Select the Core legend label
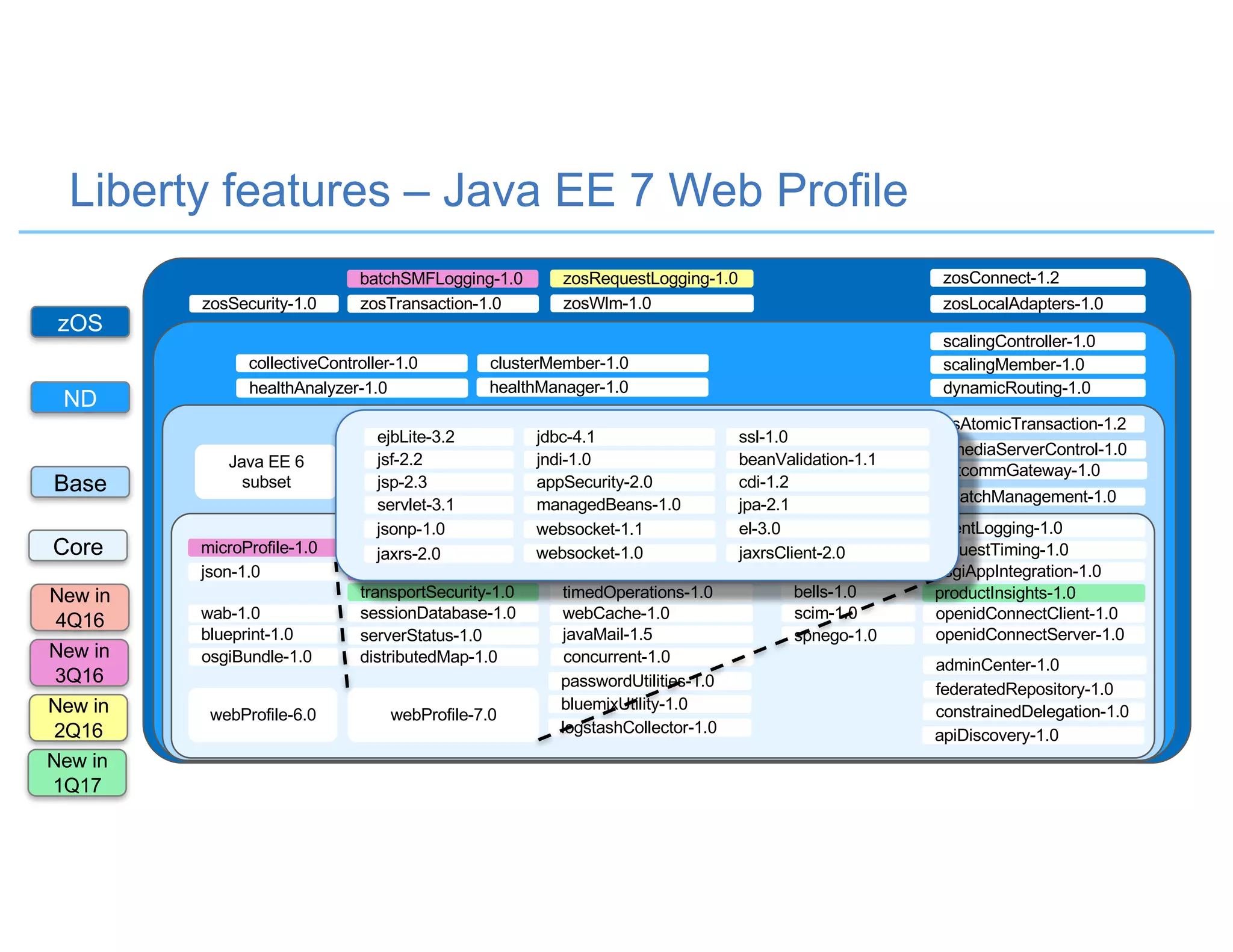 [78, 546]
